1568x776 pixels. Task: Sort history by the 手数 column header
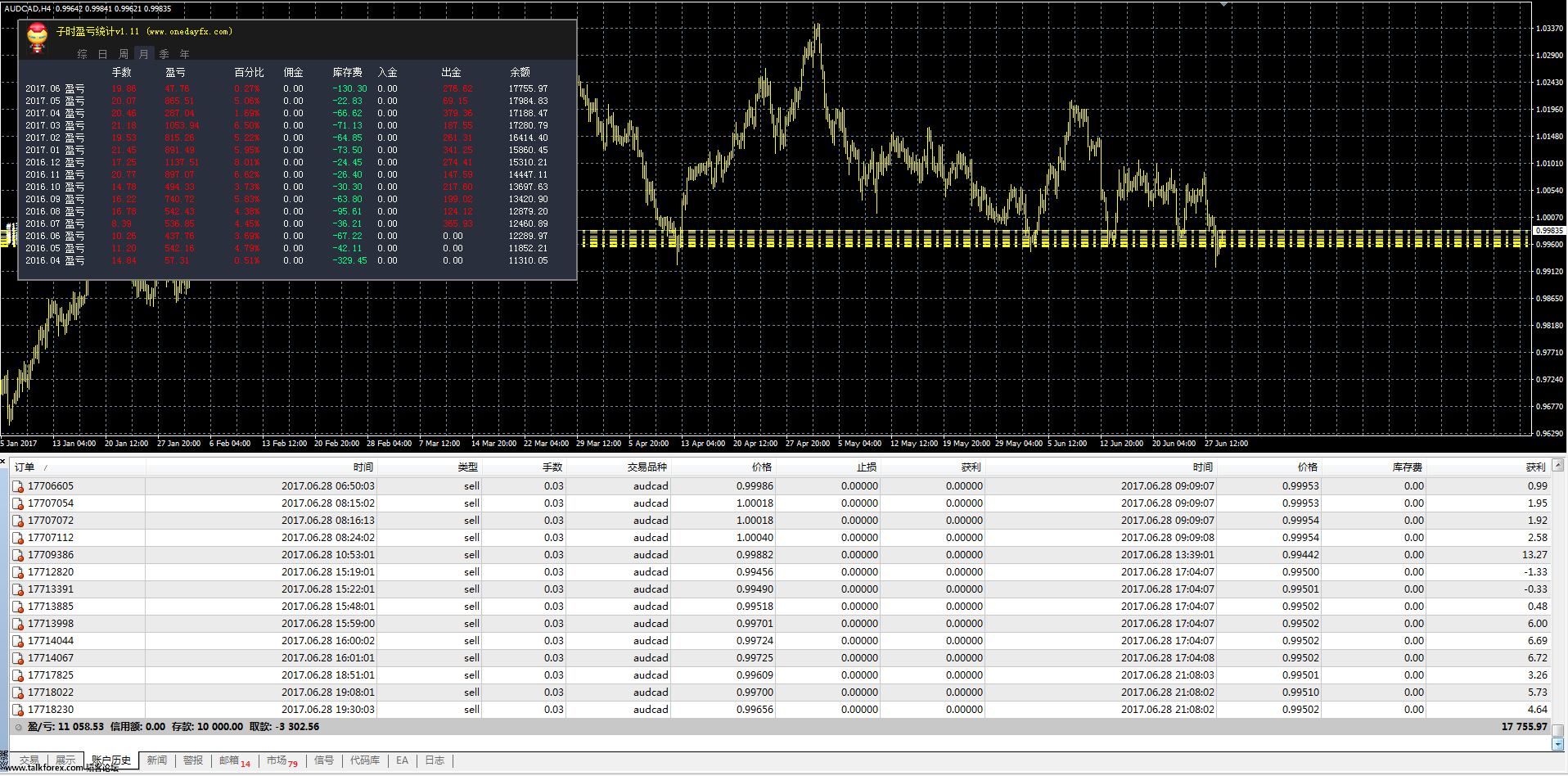(x=524, y=467)
